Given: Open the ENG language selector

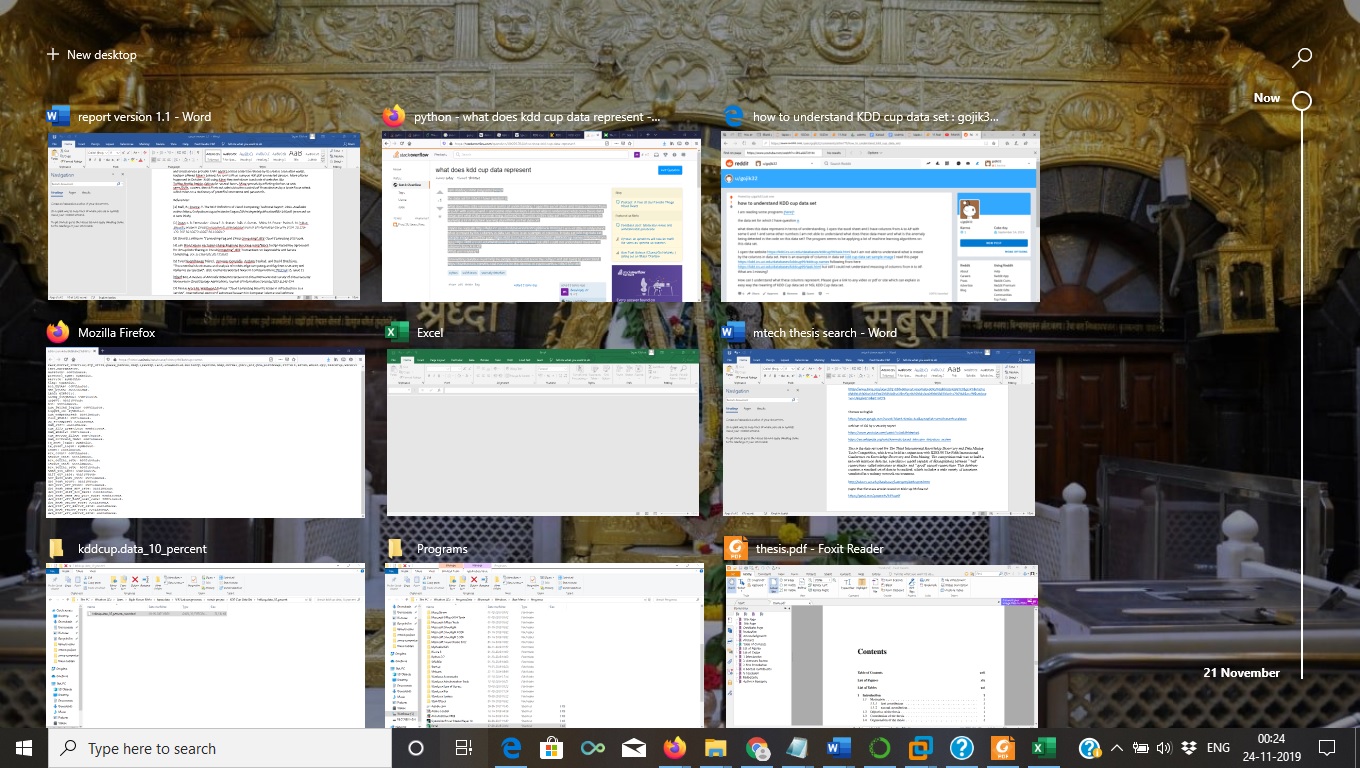Looking at the screenshot, I should [x=1218, y=748].
